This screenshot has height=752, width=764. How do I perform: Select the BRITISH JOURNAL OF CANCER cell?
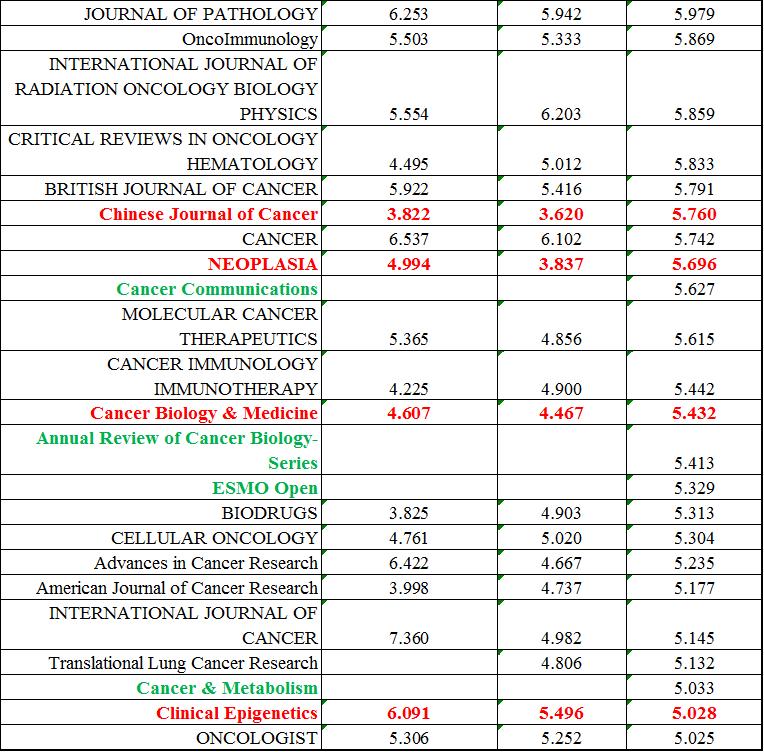point(161,188)
